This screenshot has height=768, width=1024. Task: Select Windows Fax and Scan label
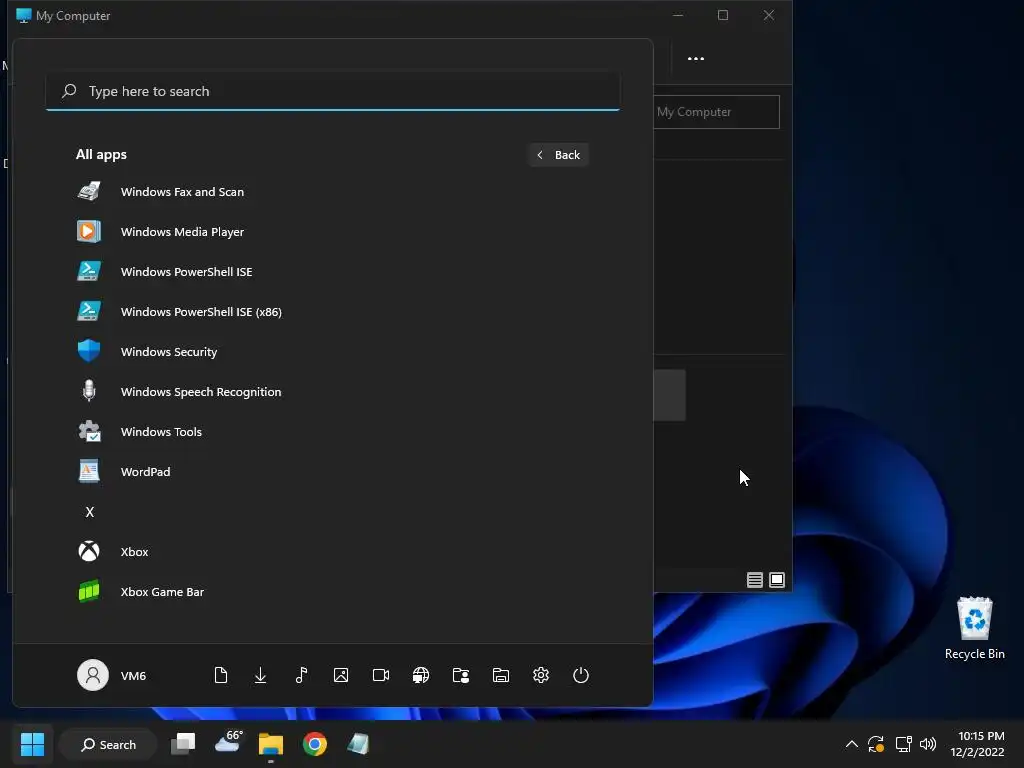point(182,191)
